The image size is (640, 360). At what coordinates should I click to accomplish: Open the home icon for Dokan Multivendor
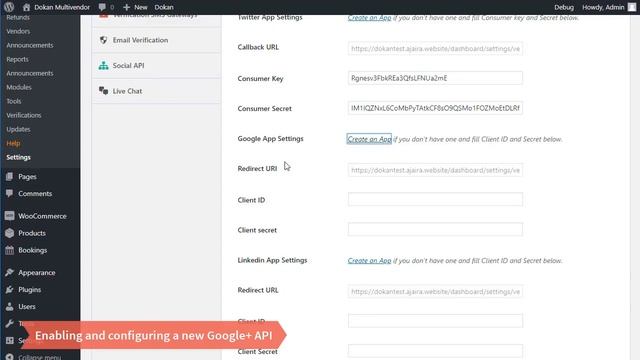coord(27,7)
